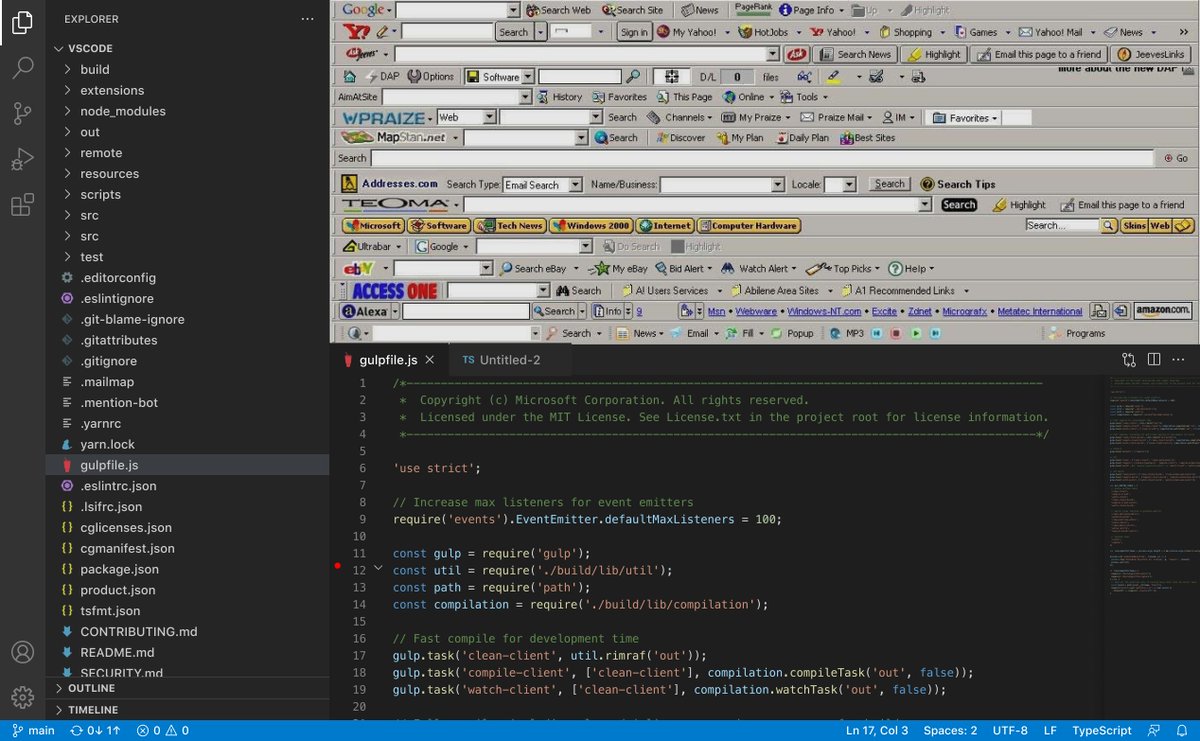Image resolution: width=1200 pixels, height=741 pixels.
Task: Click the stop button in the MP3 toolbar
Action: point(896,333)
